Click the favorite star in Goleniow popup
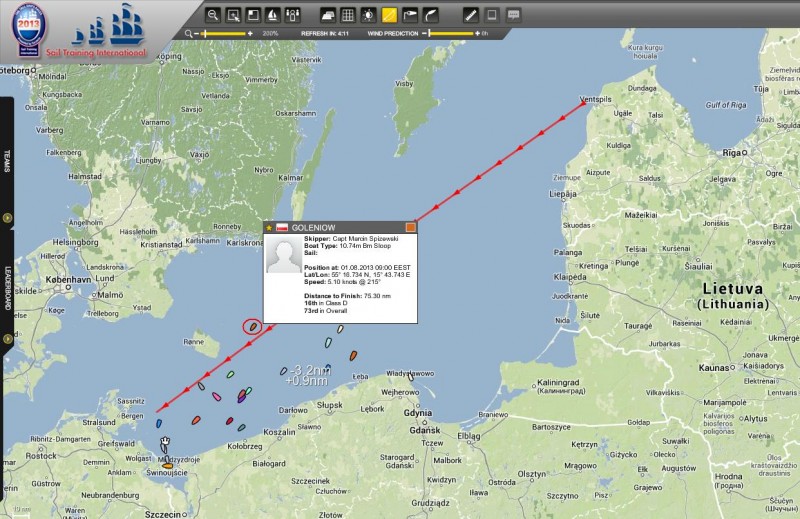The height and width of the screenshot is (519, 800). (269, 227)
